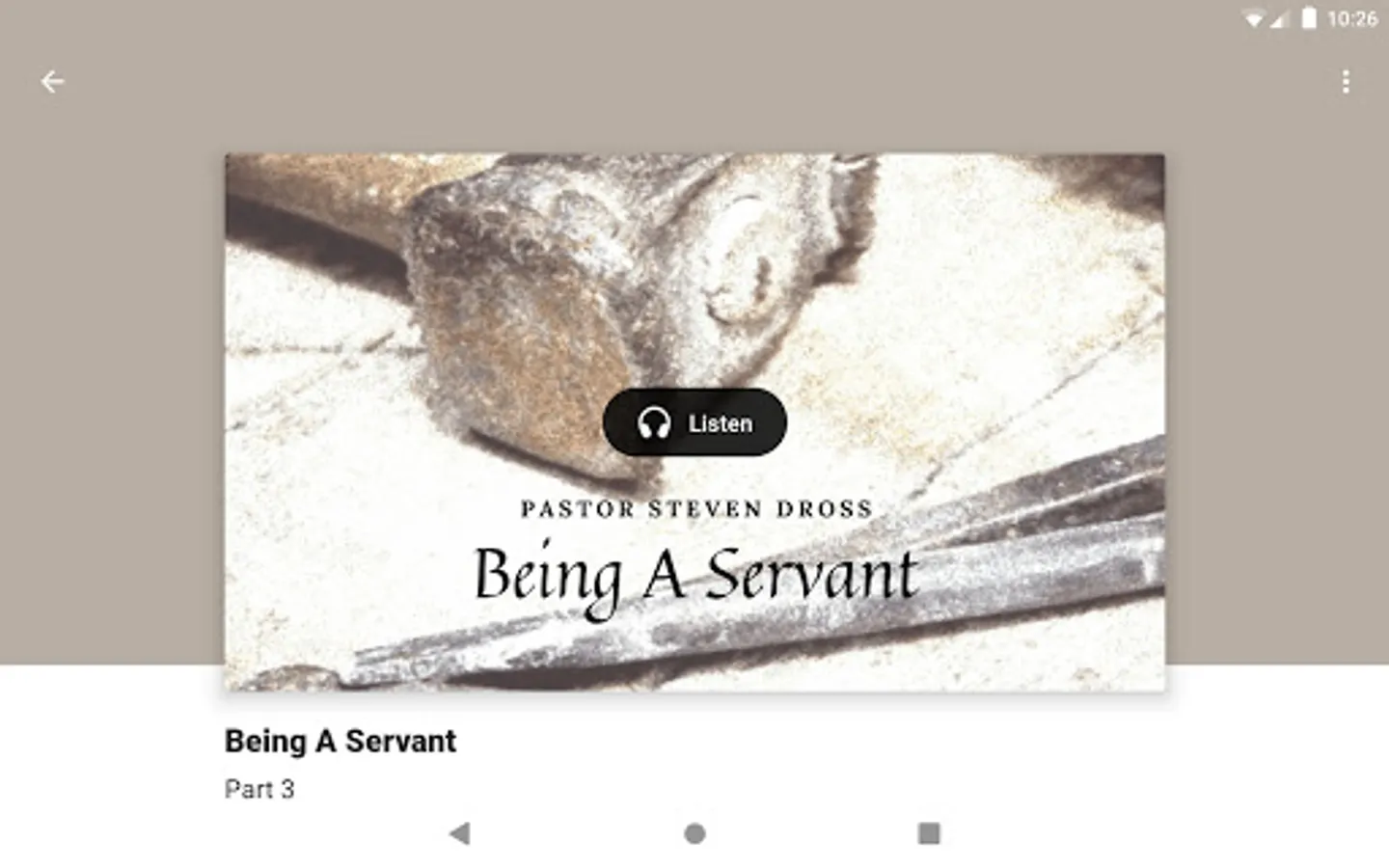
Task: Select the Android back triangle navigation button
Action: click(460, 833)
